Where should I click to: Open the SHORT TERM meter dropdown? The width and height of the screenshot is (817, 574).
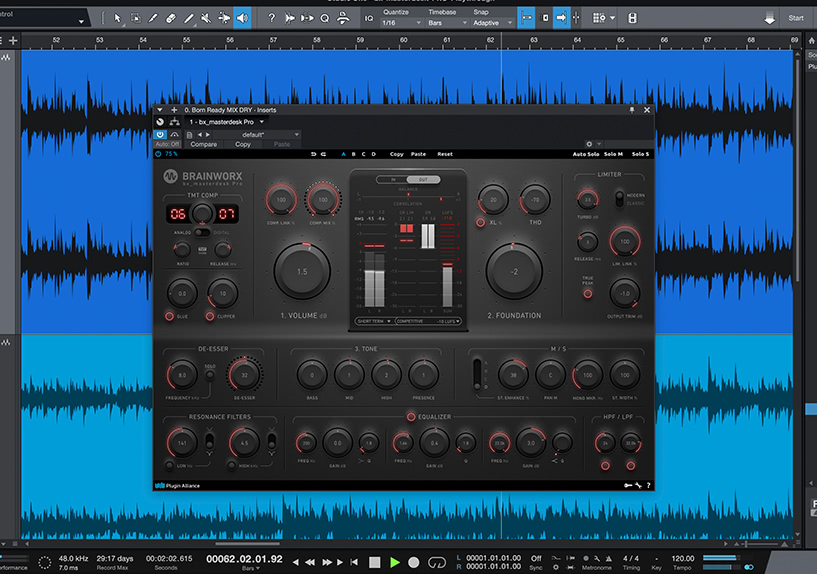click(x=374, y=321)
